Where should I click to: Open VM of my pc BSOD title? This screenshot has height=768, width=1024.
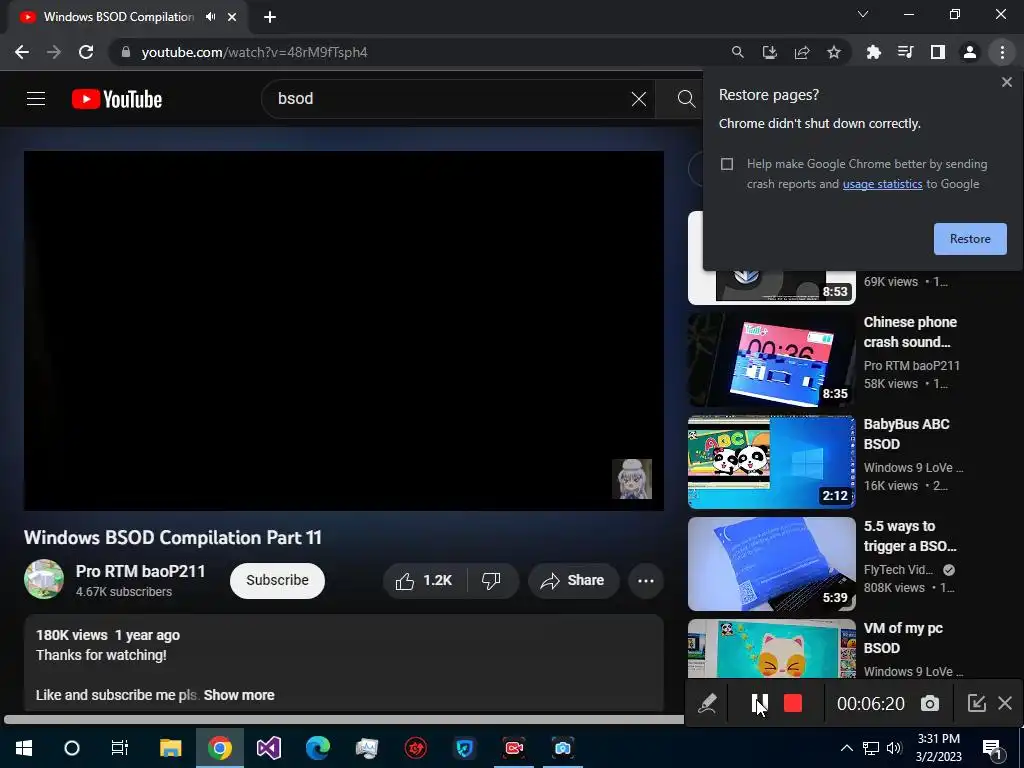(903, 638)
